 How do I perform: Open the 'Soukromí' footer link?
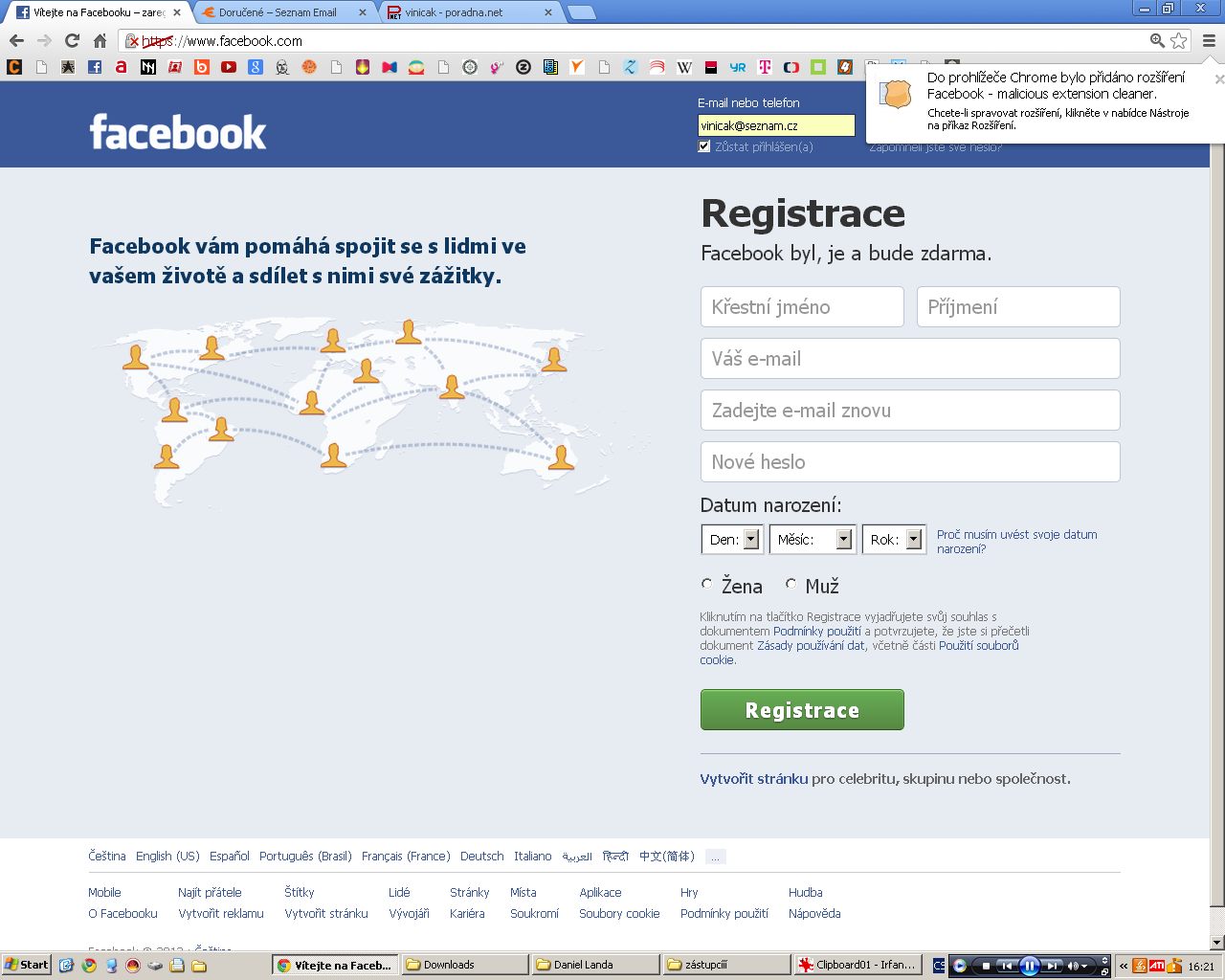click(534, 914)
